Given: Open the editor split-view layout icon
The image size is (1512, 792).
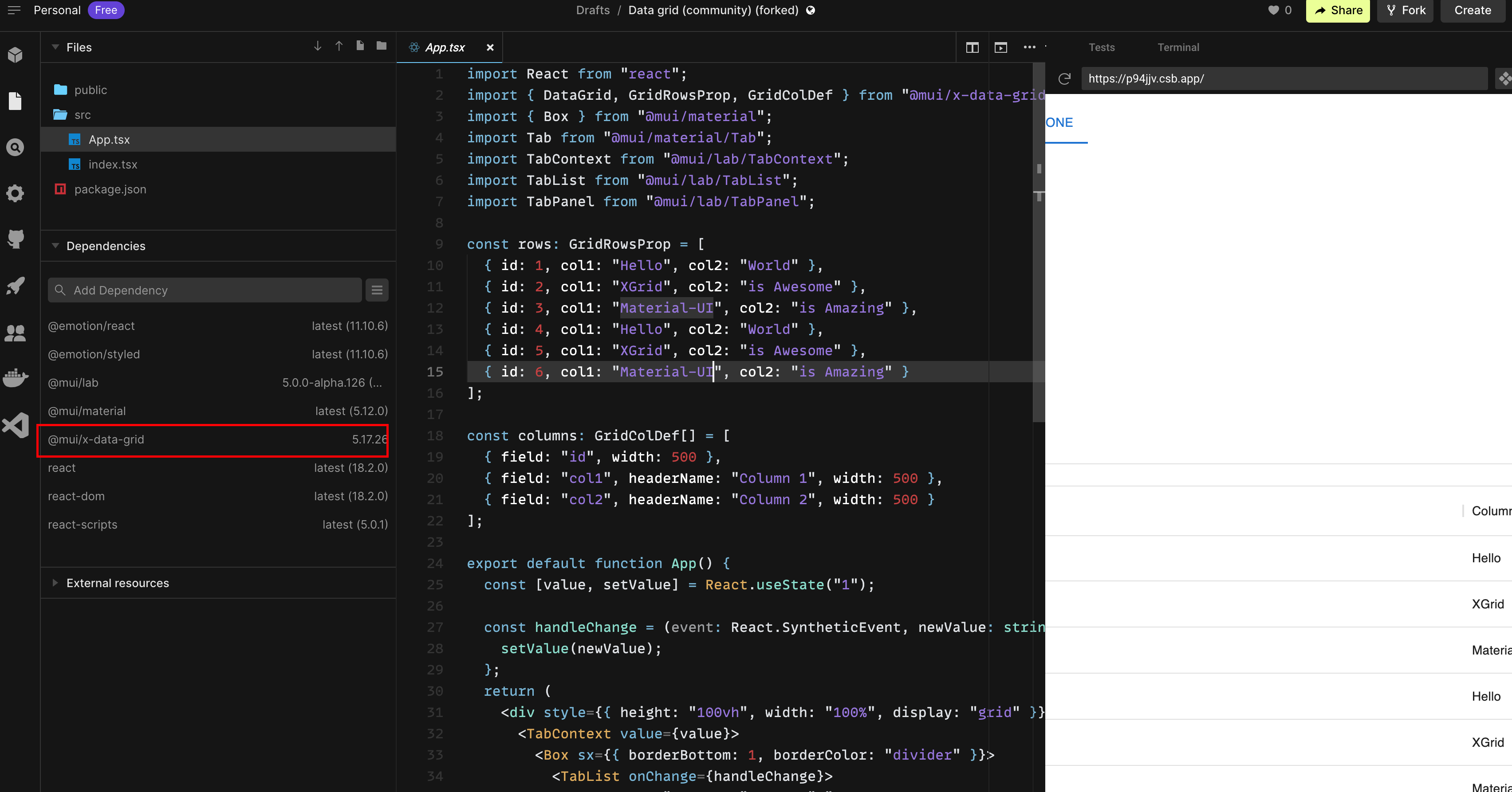Looking at the screenshot, I should click(972, 47).
